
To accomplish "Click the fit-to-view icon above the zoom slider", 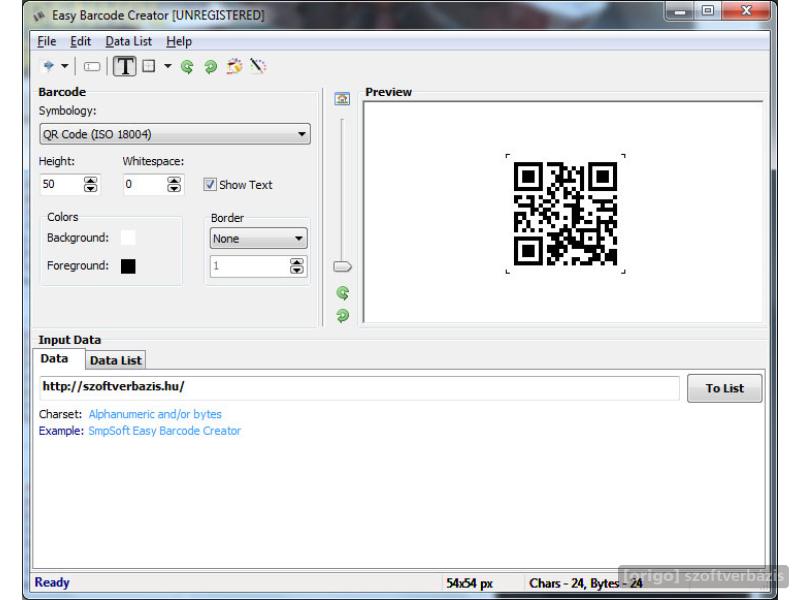I will (342, 98).
